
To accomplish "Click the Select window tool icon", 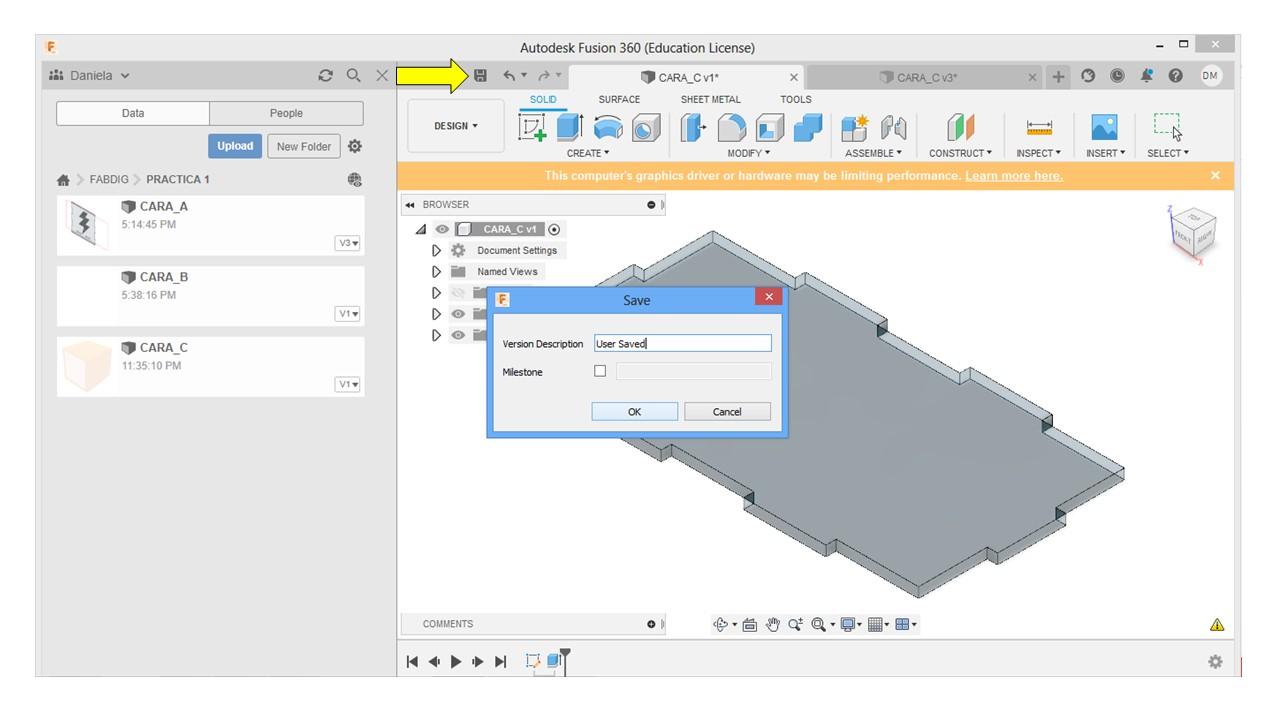I will coord(1168,127).
